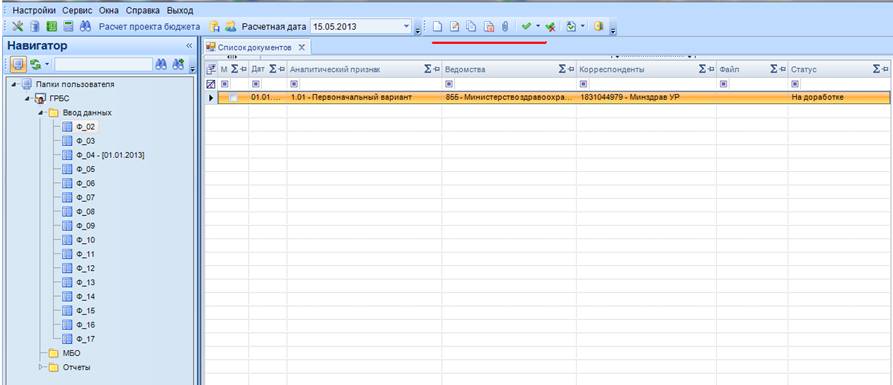Open the Справка menu
This screenshot has width=893, height=385.
142,11
